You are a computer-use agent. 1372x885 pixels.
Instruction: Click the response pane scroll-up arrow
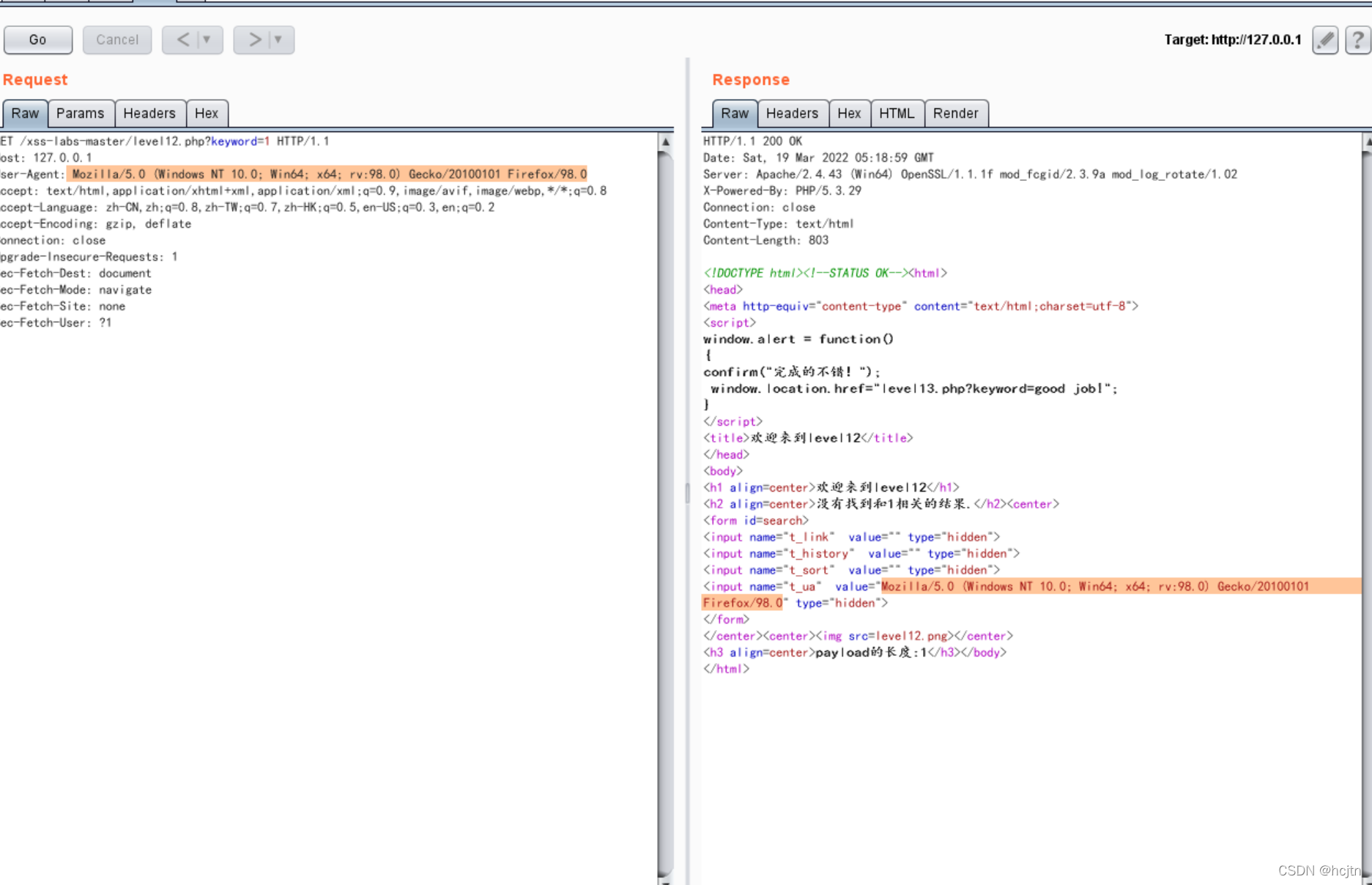1367,142
